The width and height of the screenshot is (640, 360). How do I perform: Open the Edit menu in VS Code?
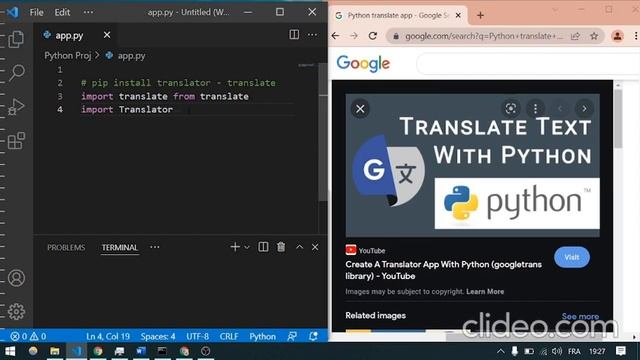[62, 12]
